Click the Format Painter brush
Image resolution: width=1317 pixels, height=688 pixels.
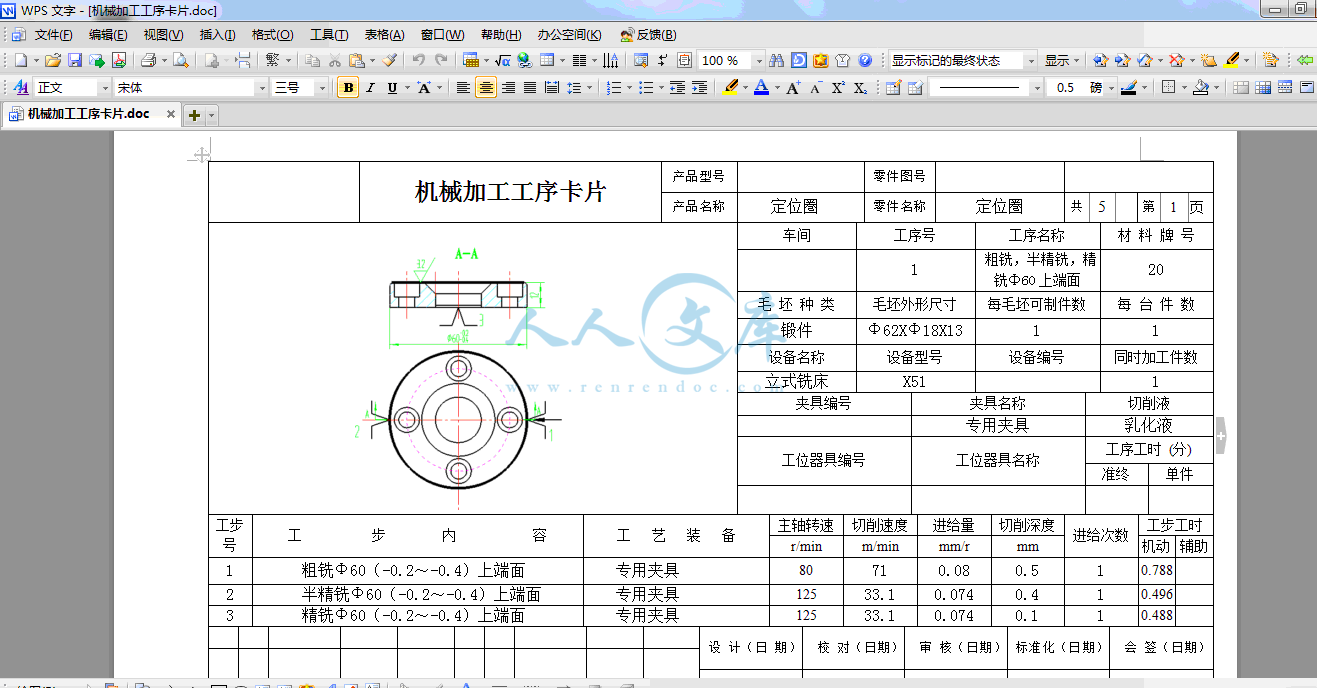(391, 60)
